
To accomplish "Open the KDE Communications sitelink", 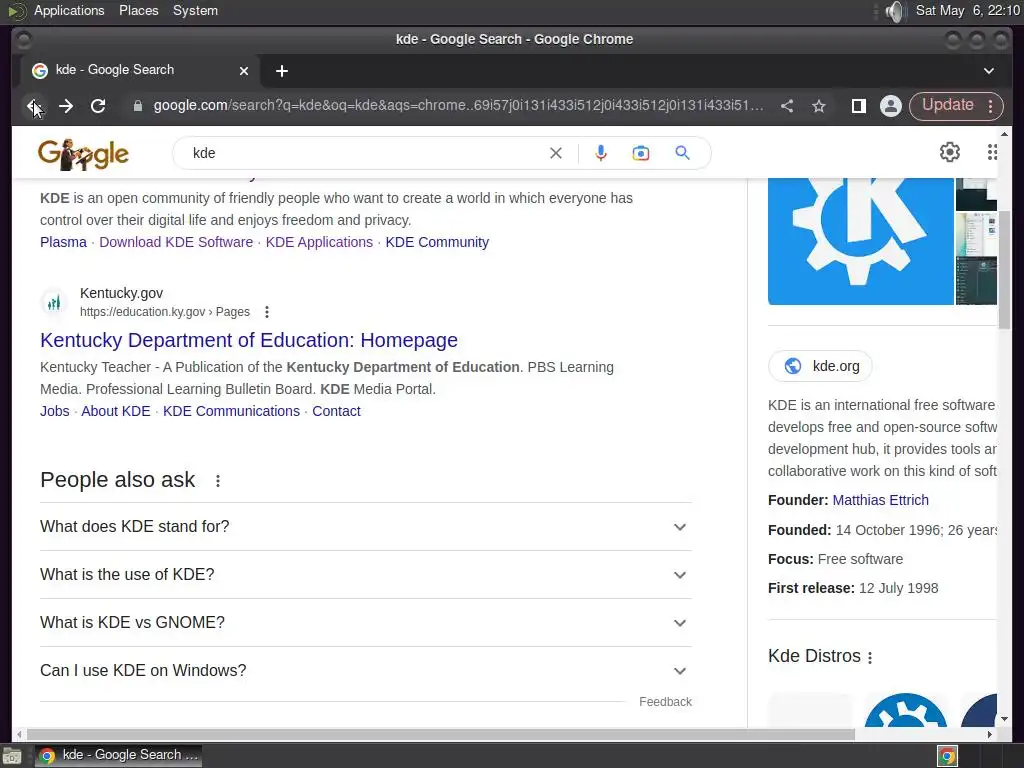I will click(x=231, y=411).
